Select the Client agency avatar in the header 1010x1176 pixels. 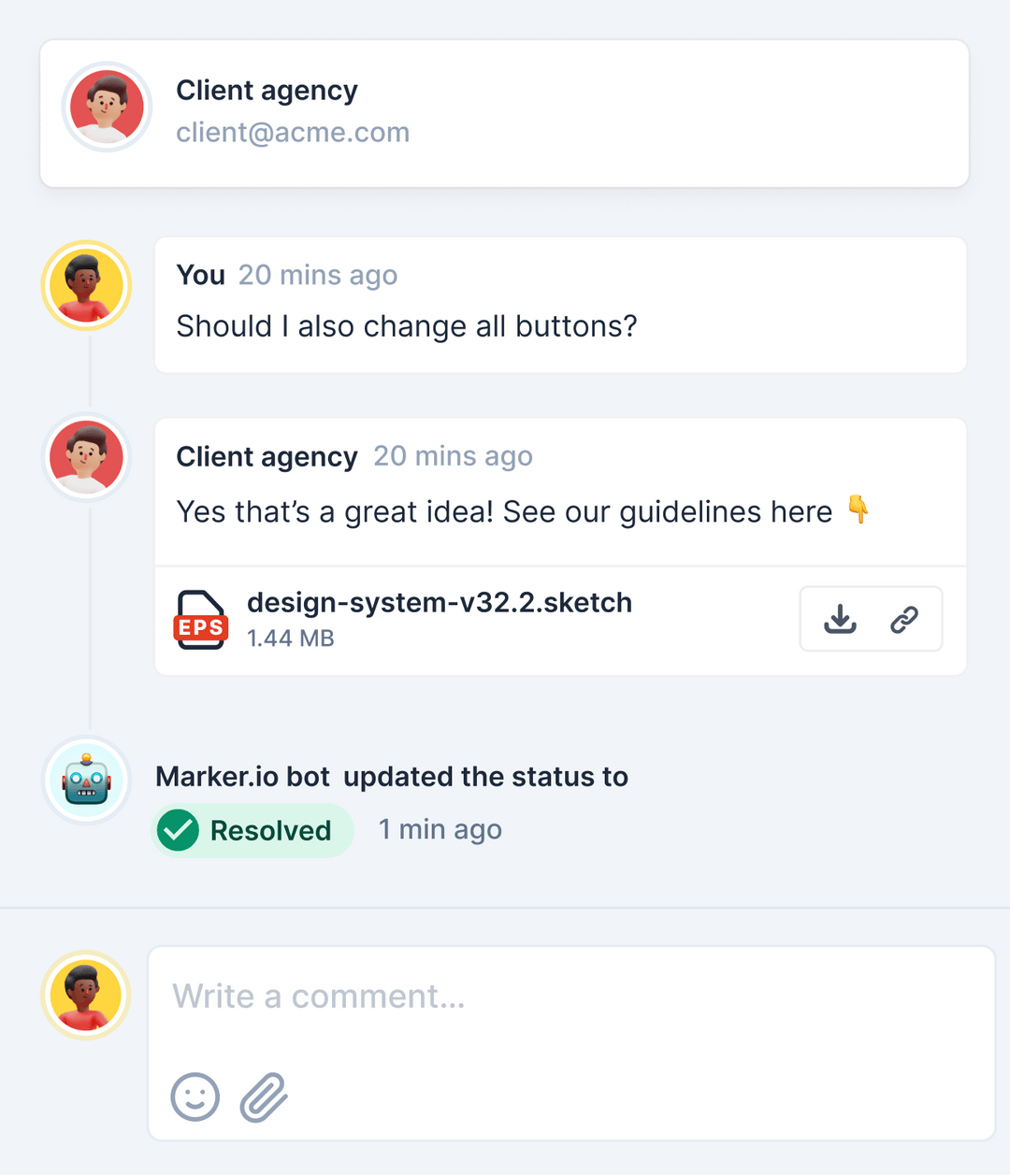tap(107, 107)
